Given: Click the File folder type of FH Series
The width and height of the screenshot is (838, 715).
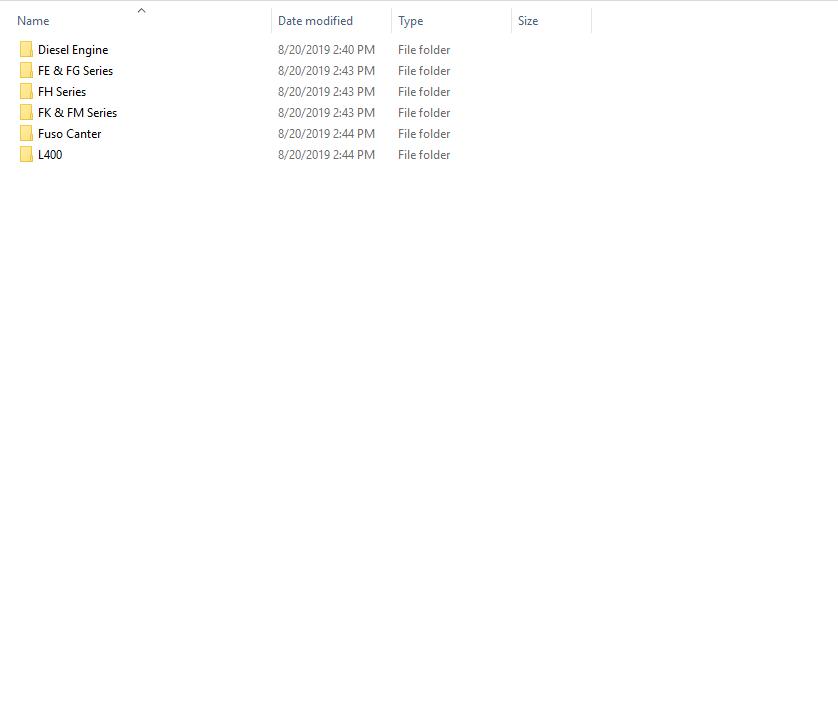Looking at the screenshot, I should 424,92.
